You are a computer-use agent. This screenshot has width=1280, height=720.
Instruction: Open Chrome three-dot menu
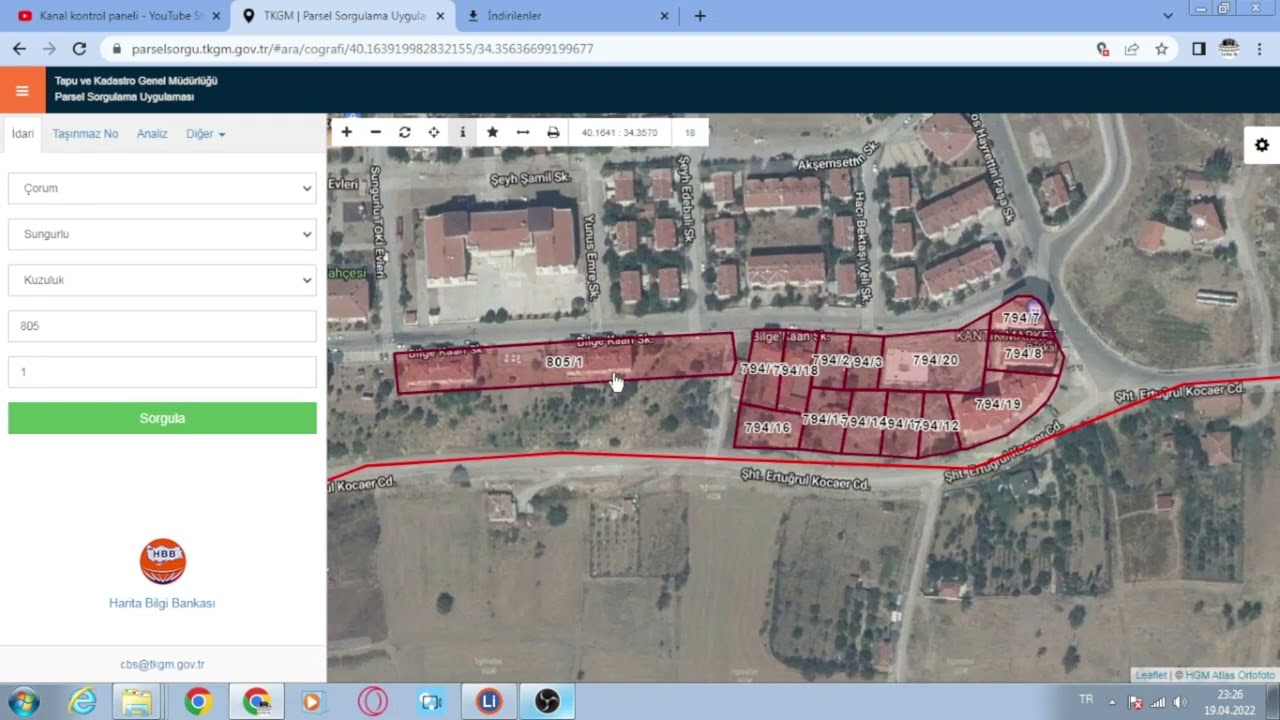tap(1260, 48)
